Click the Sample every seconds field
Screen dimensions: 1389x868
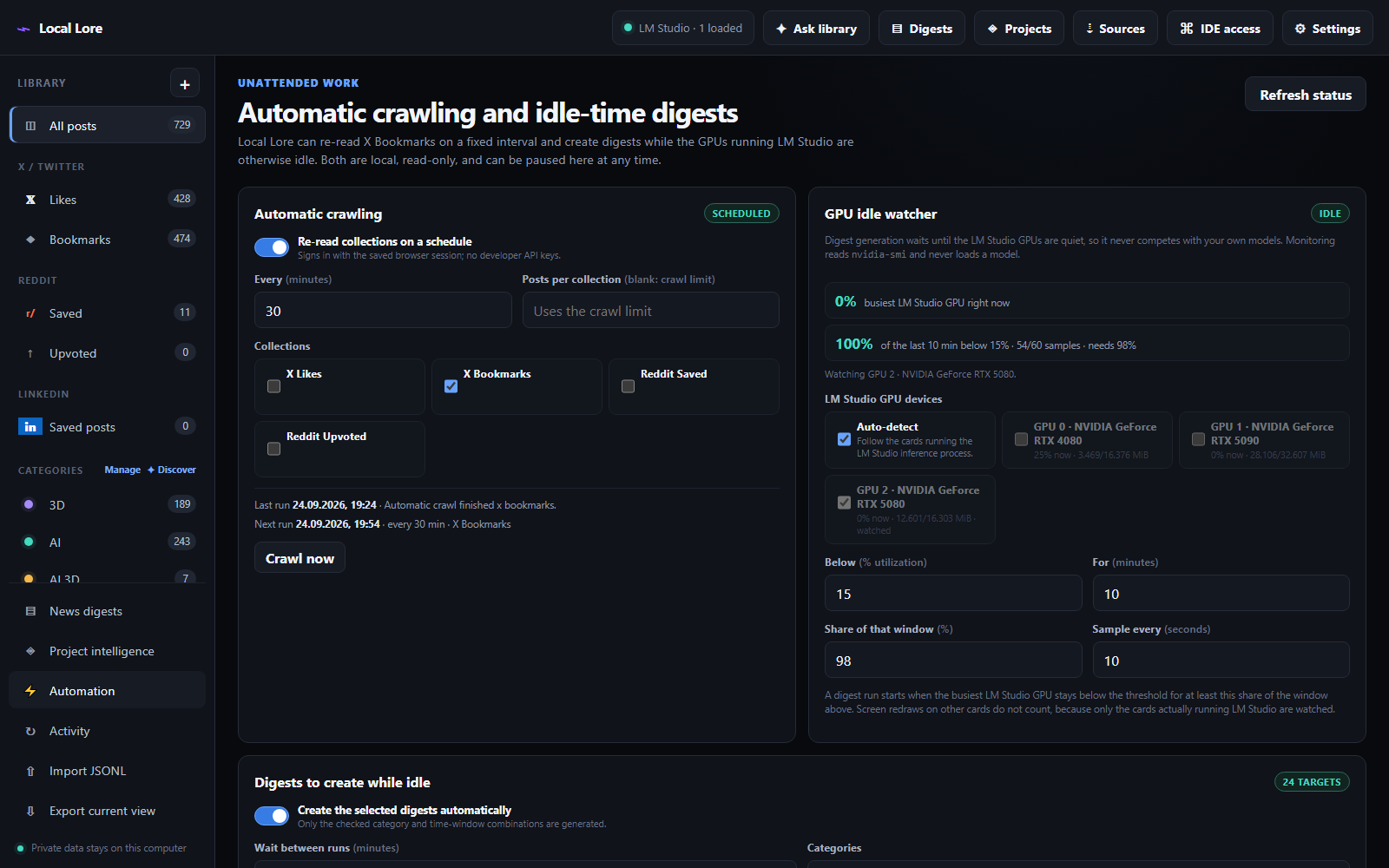(1221, 661)
